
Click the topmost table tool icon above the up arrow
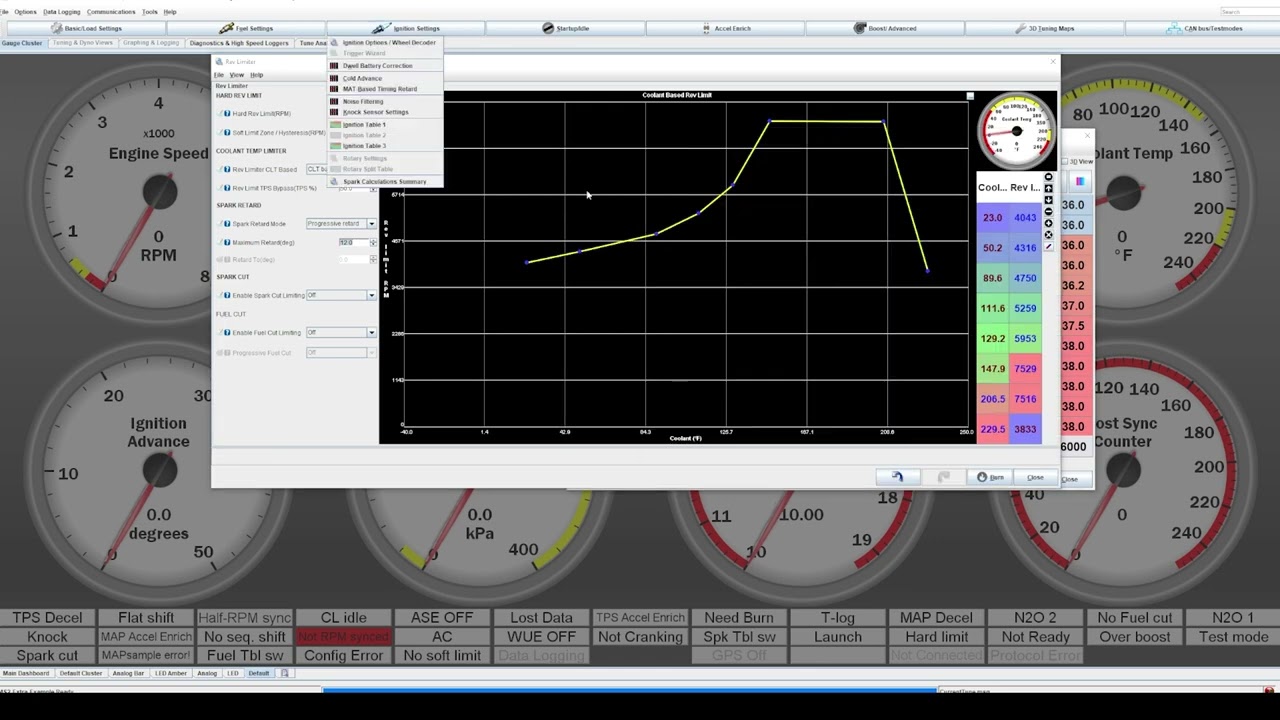(1048, 177)
